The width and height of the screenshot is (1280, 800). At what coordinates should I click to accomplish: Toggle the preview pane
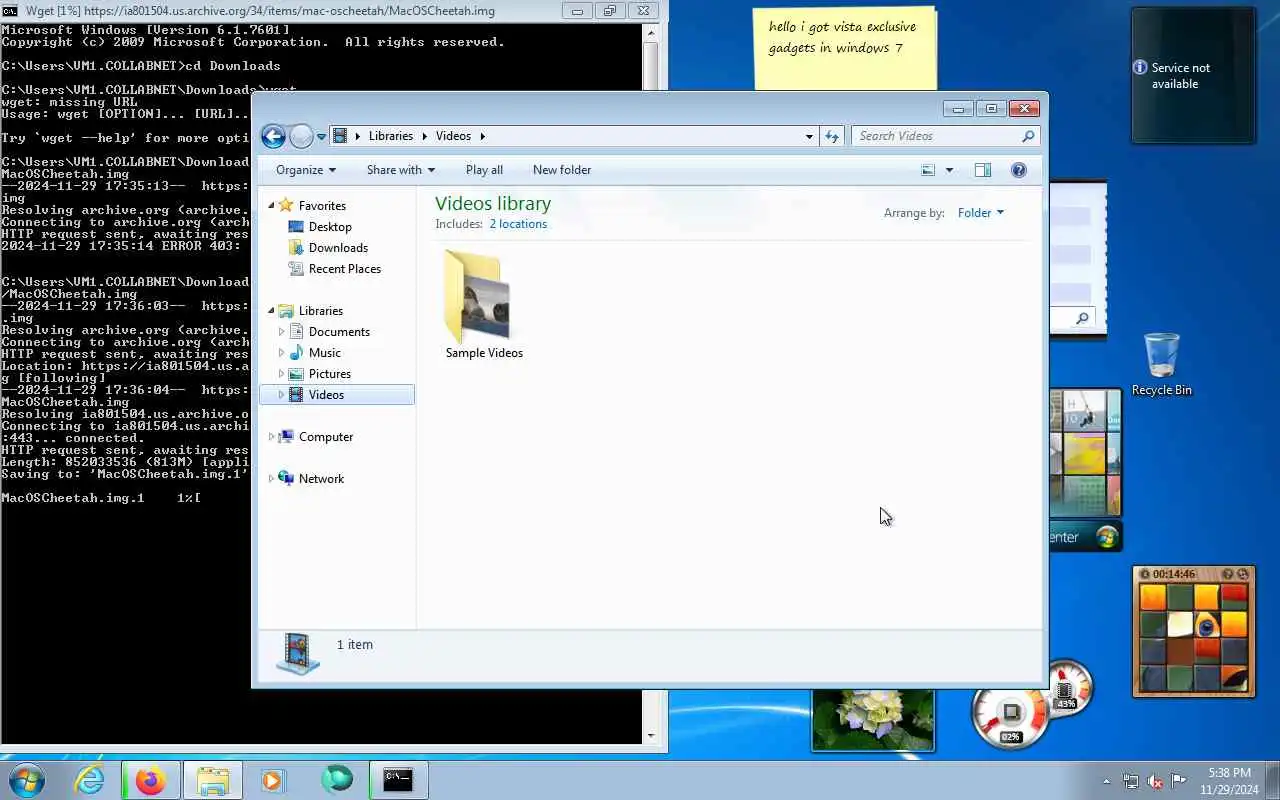tap(983, 170)
